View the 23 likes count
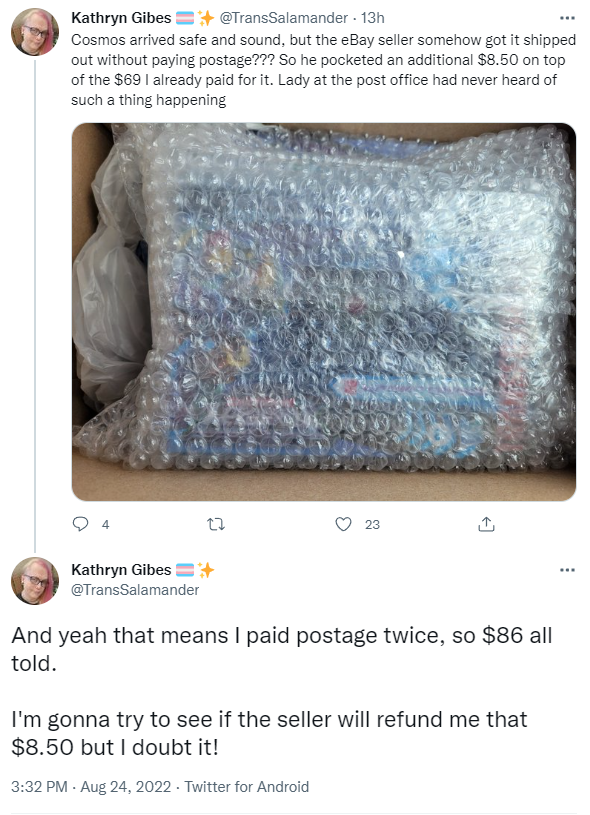The width and height of the screenshot is (590, 815). click(372, 524)
